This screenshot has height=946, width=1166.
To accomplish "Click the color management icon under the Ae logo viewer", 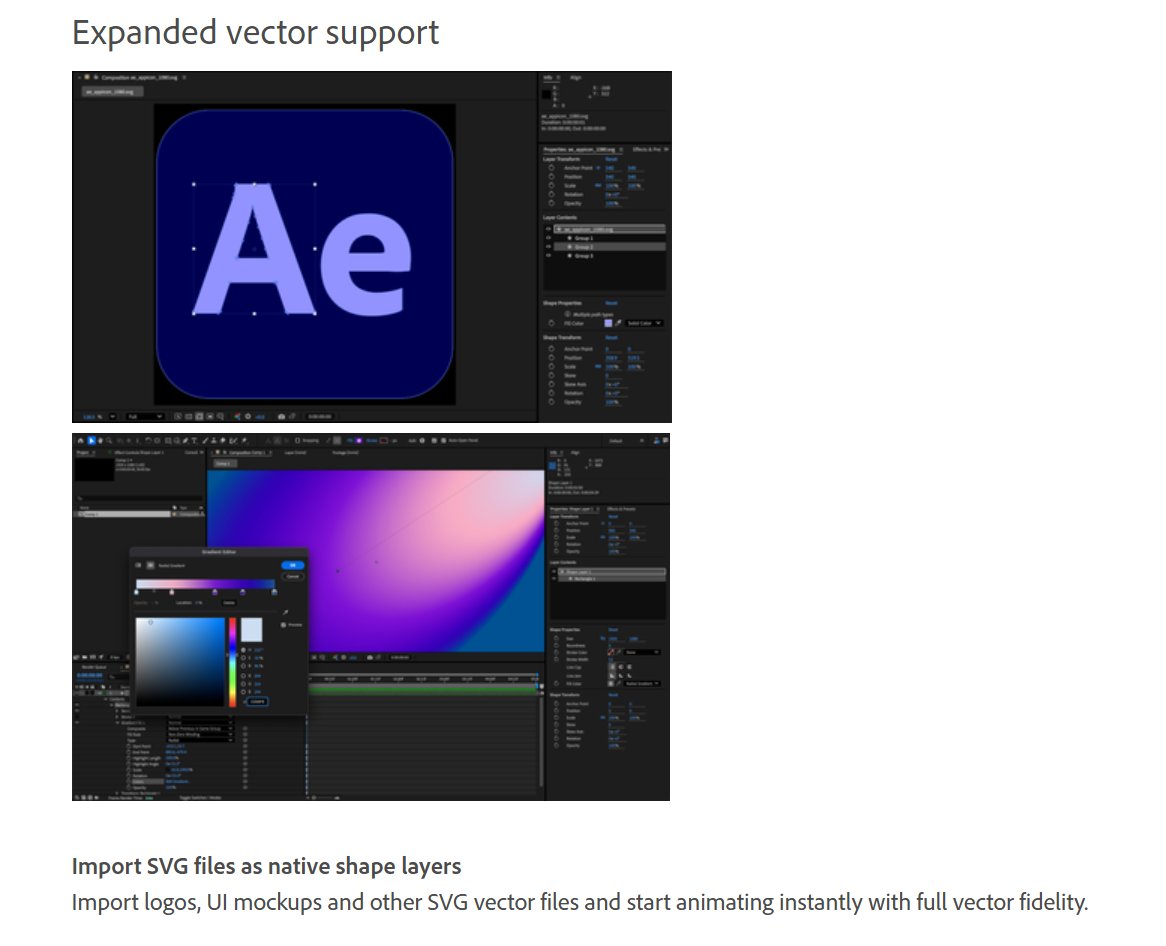I will tap(237, 416).
